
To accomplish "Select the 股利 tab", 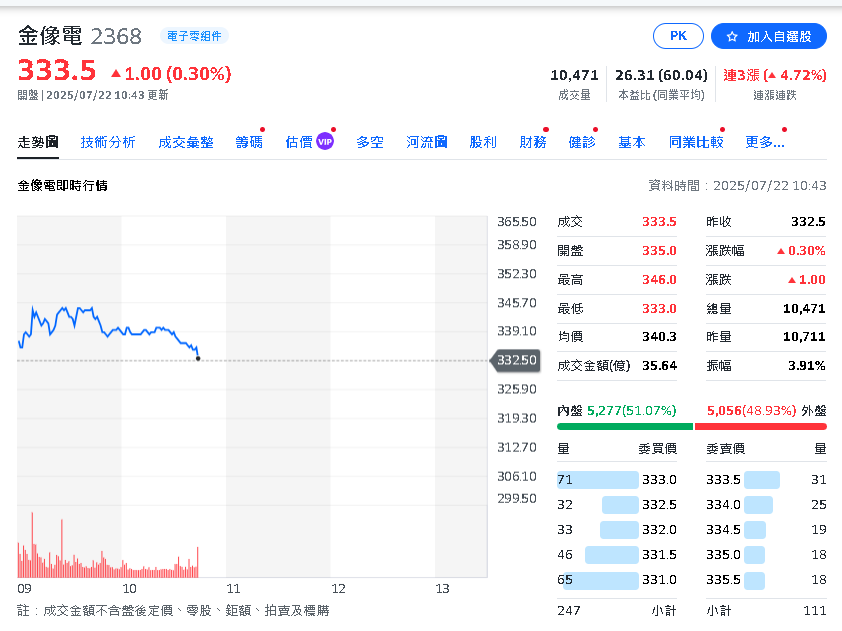I will (483, 142).
